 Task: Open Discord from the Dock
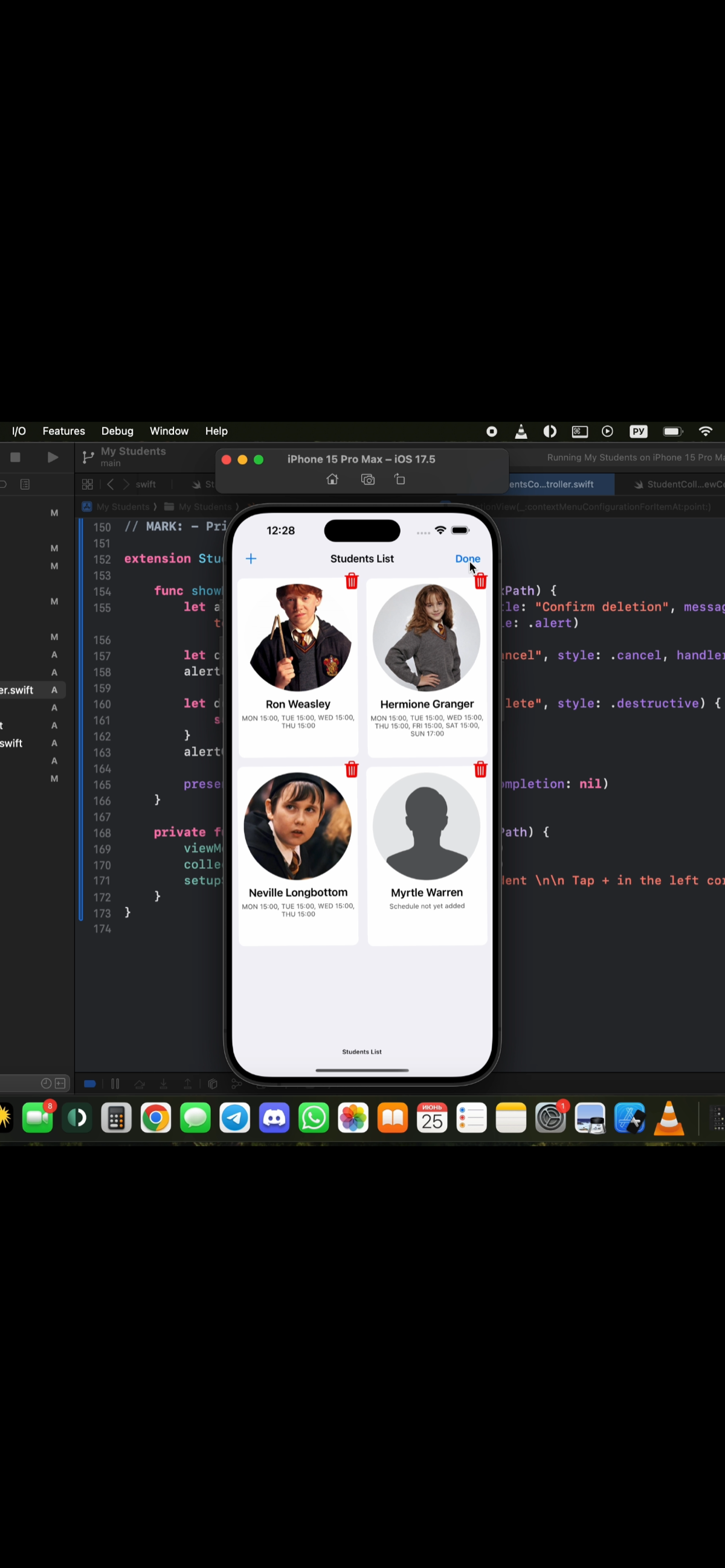274,1118
